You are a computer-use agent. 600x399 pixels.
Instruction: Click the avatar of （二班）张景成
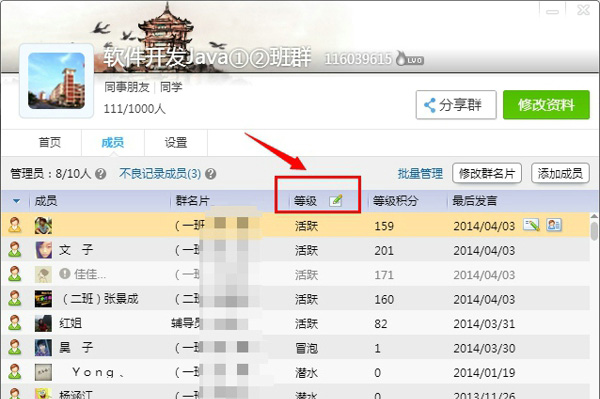pos(43,299)
